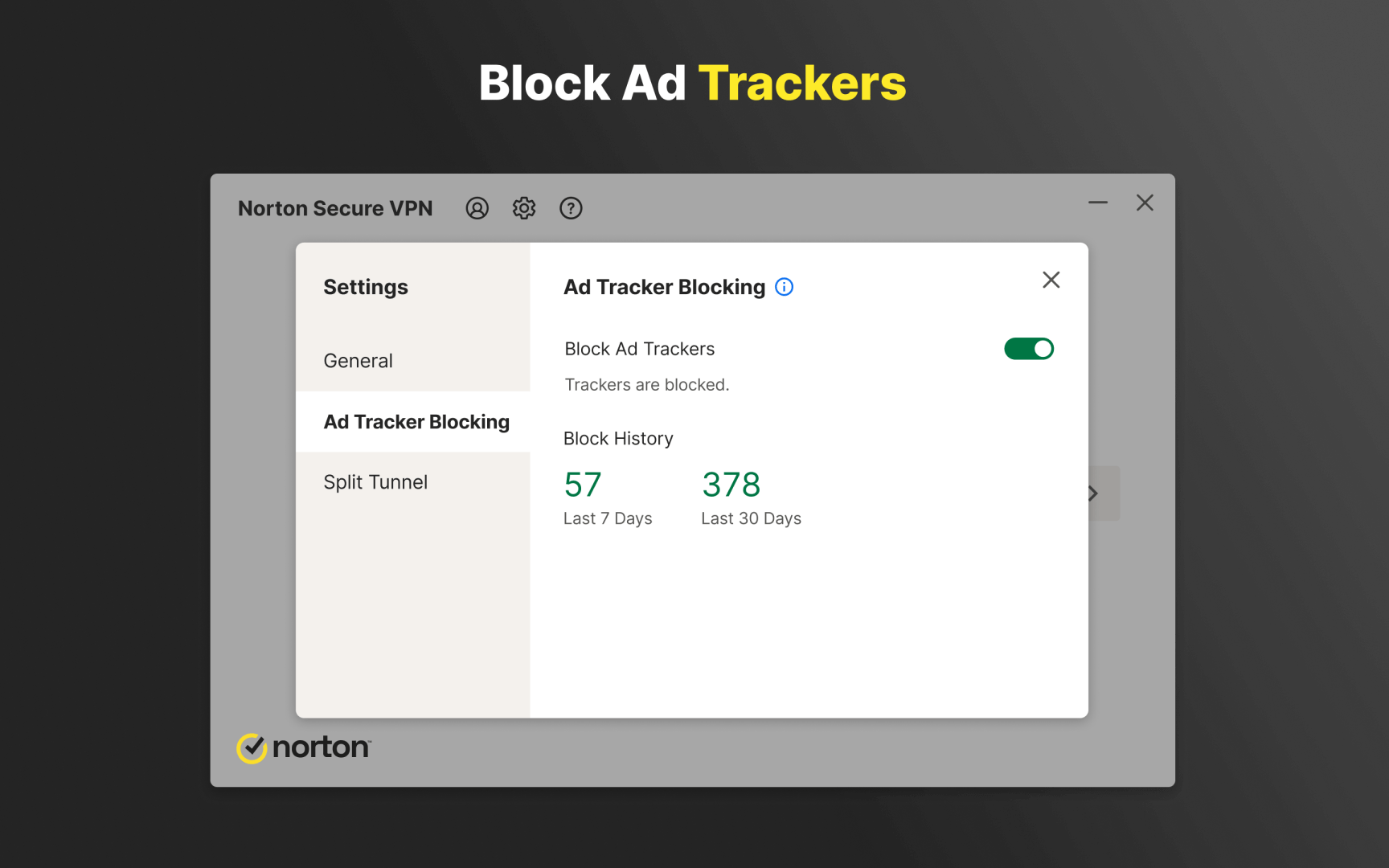Select the Ad Tracker Blocking tab
This screenshot has width=1389, height=868.
point(416,422)
